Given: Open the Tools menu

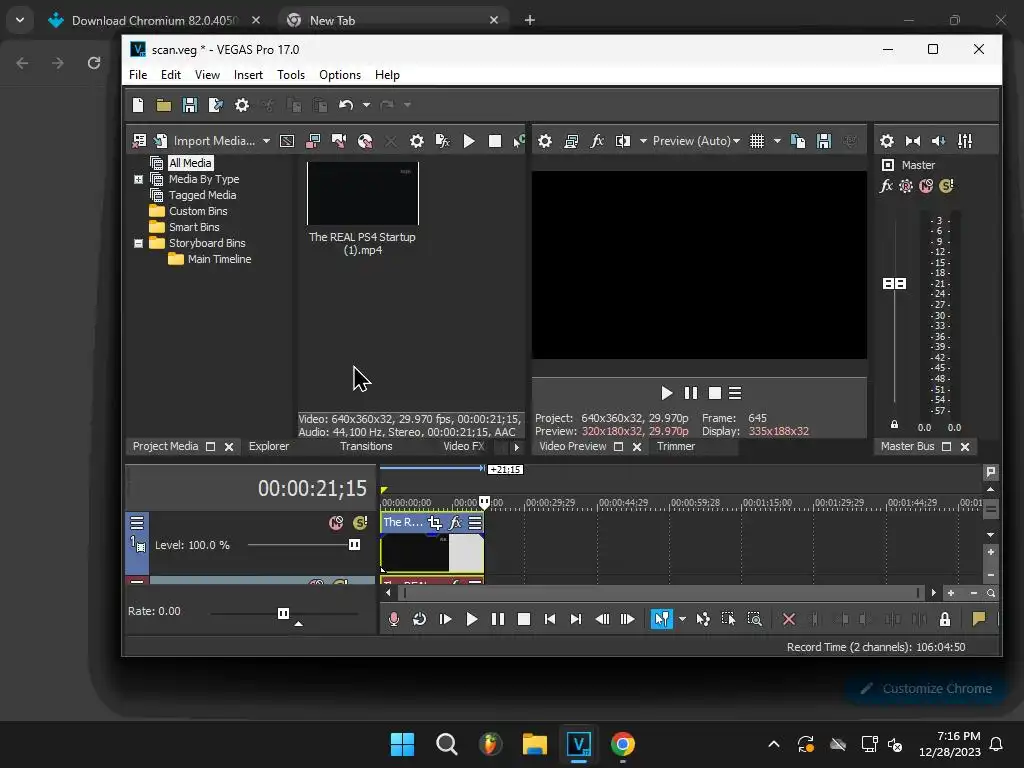Looking at the screenshot, I should [x=291, y=75].
